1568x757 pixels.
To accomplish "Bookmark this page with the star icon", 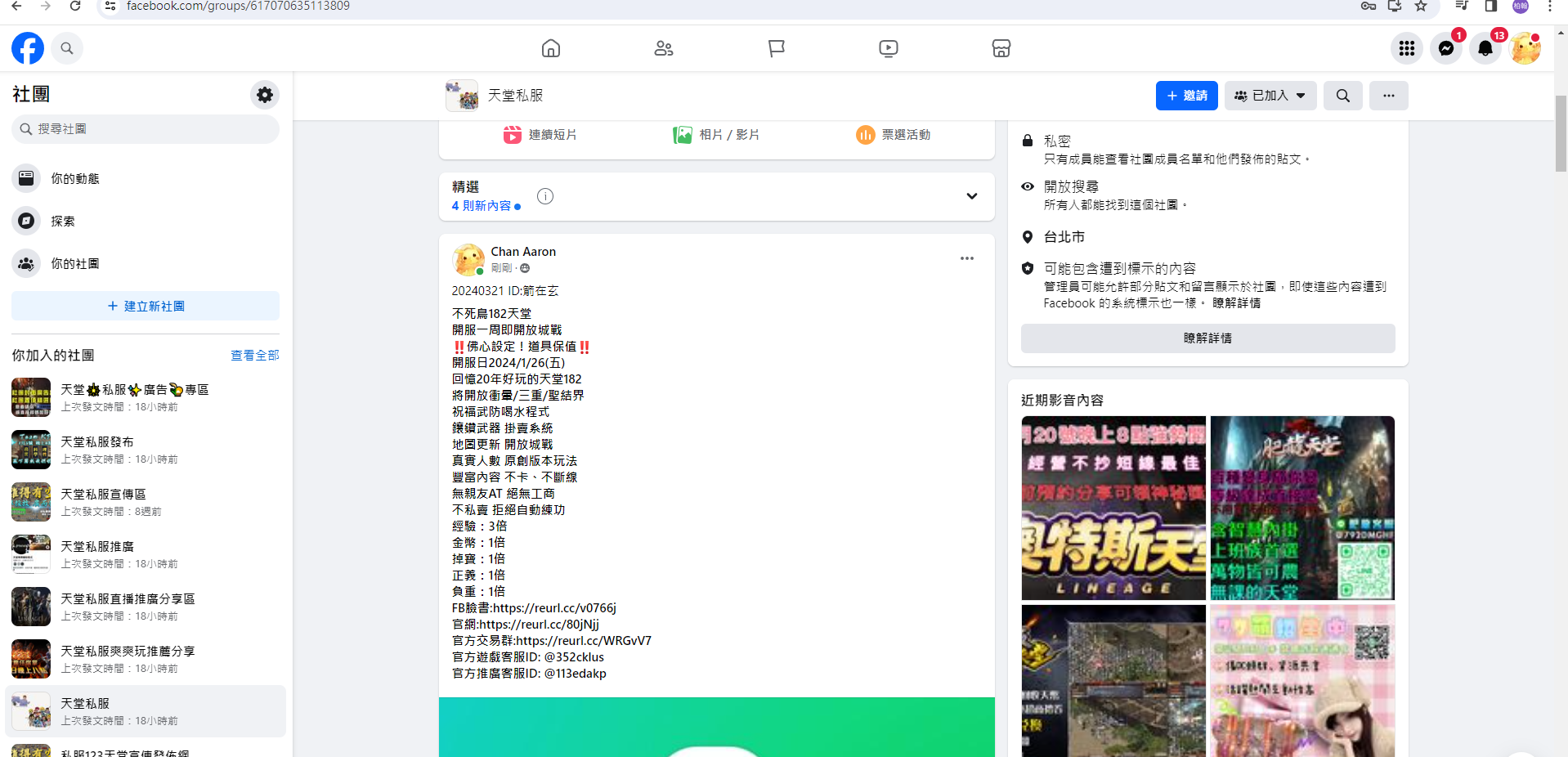I will 1421,6.
